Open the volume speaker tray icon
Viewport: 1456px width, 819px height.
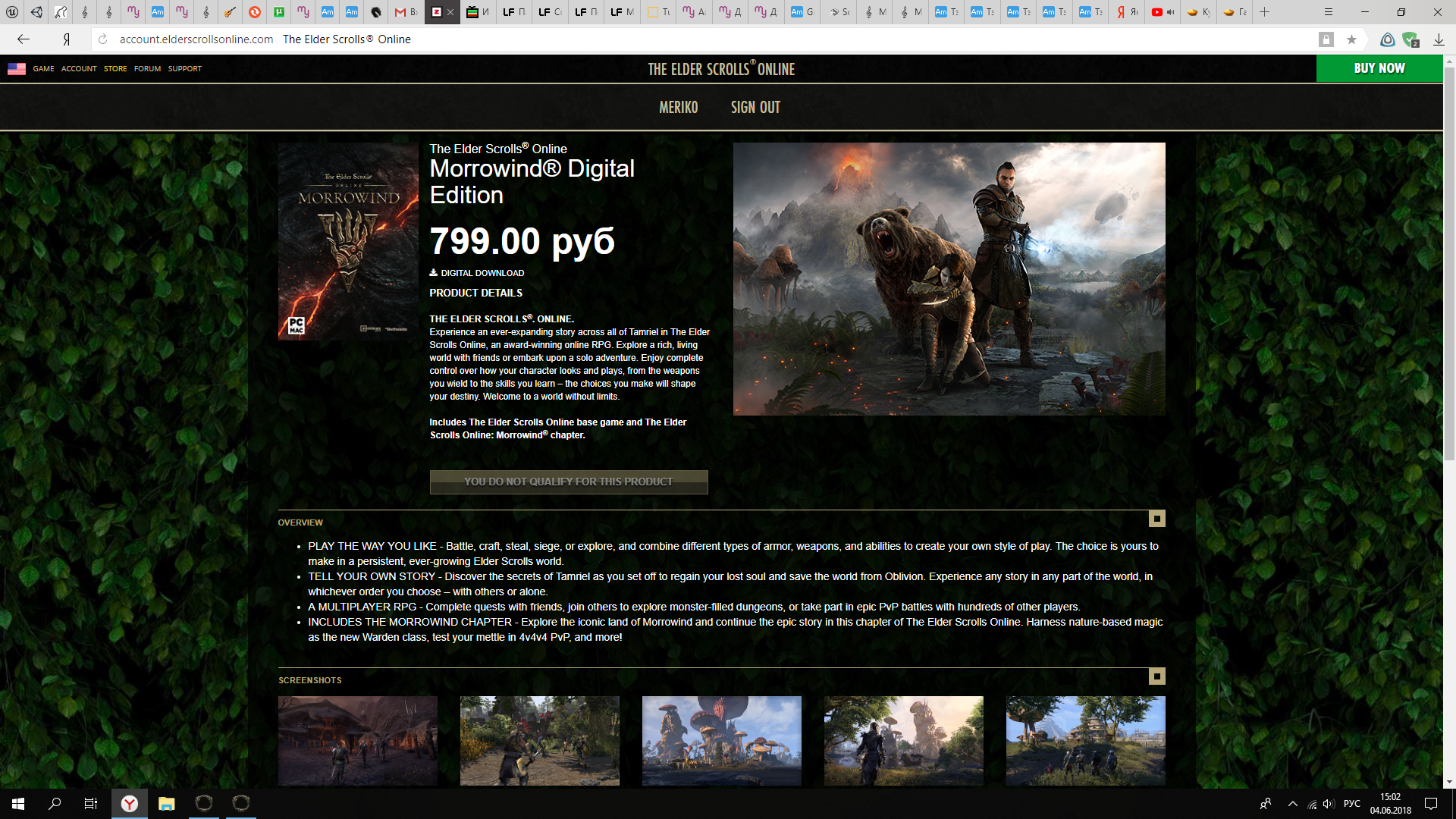pyautogui.click(x=1328, y=804)
